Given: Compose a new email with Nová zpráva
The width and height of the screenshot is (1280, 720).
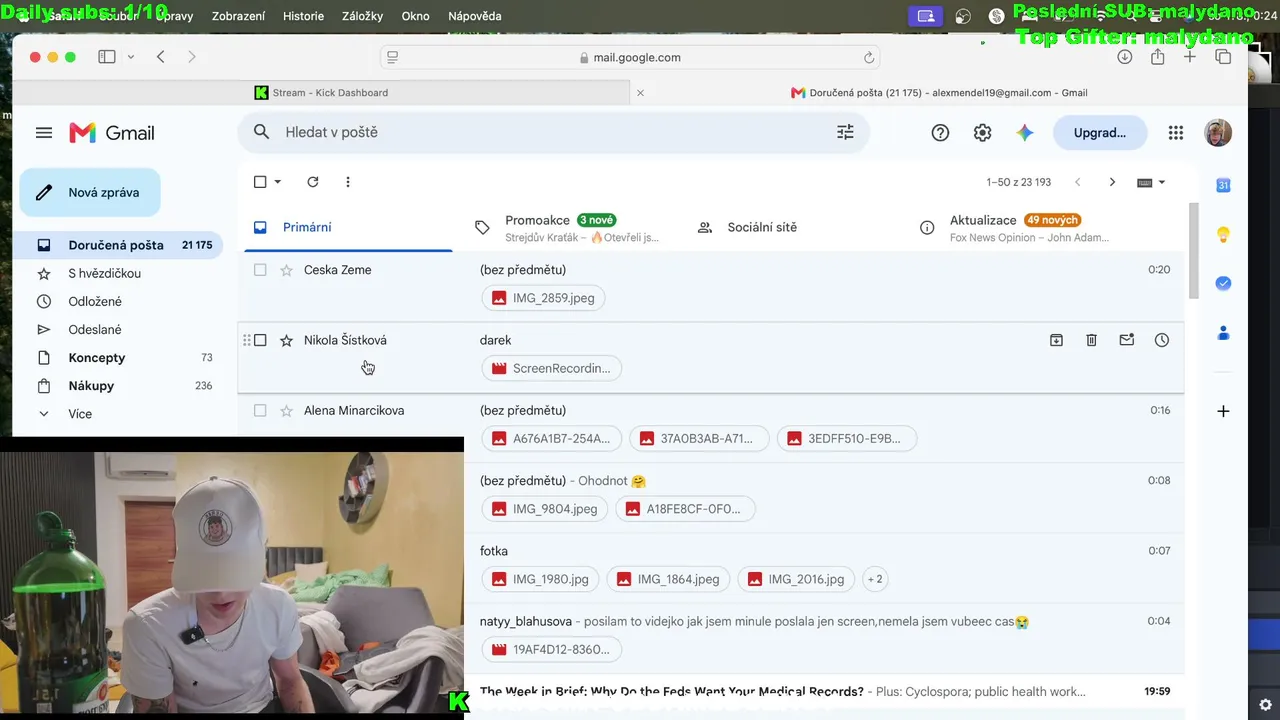Looking at the screenshot, I should coord(90,192).
